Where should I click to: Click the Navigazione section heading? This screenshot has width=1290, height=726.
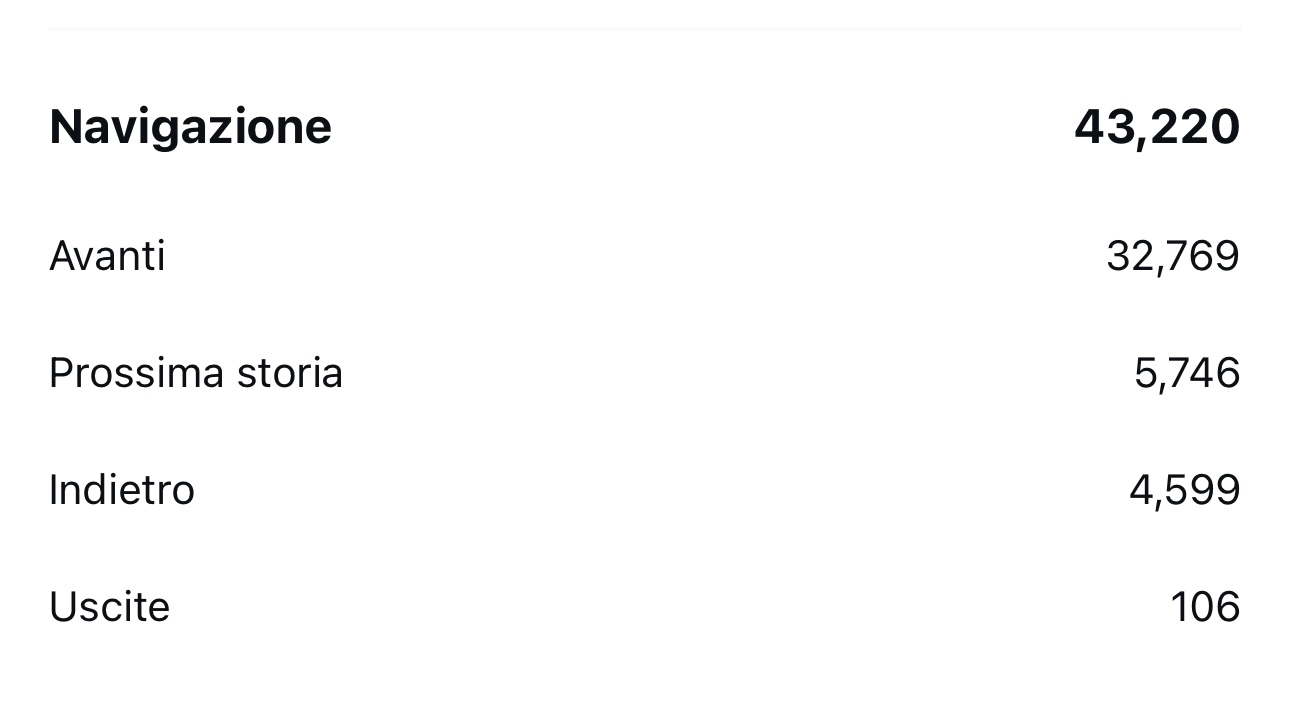tap(190, 128)
